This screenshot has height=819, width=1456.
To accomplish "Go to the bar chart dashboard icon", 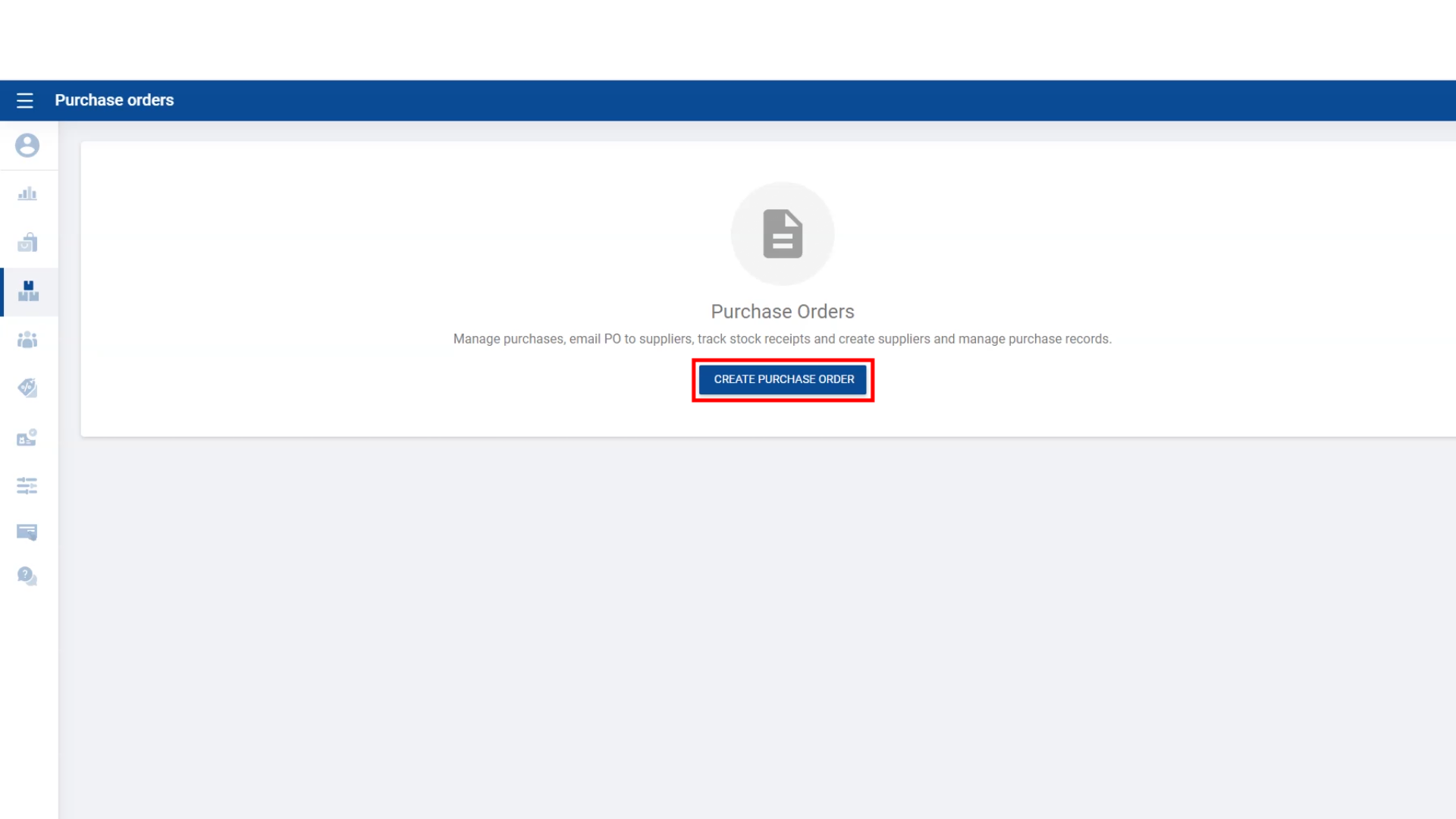I will (x=27, y=194).
